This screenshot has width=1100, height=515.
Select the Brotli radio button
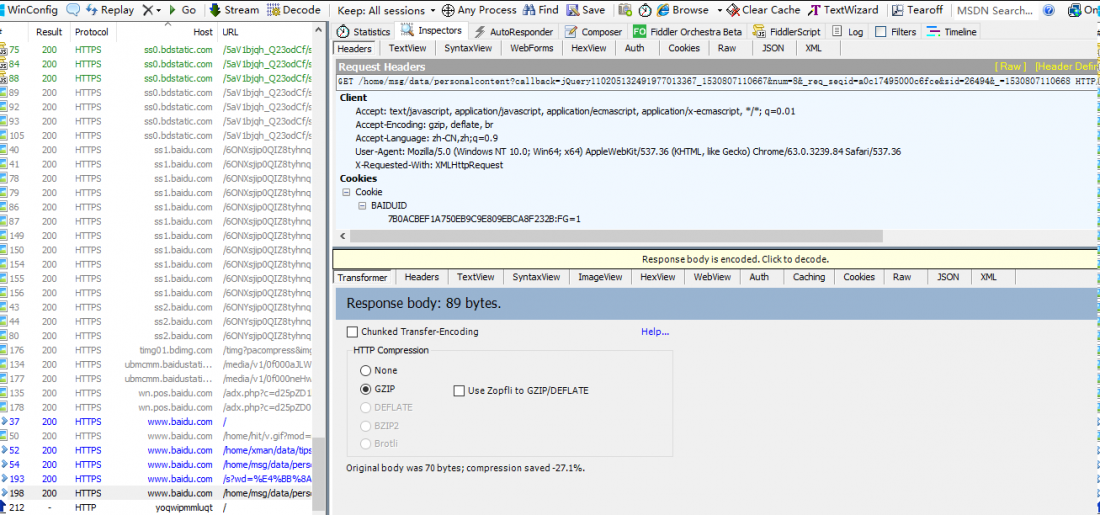[x=365, y=443]
